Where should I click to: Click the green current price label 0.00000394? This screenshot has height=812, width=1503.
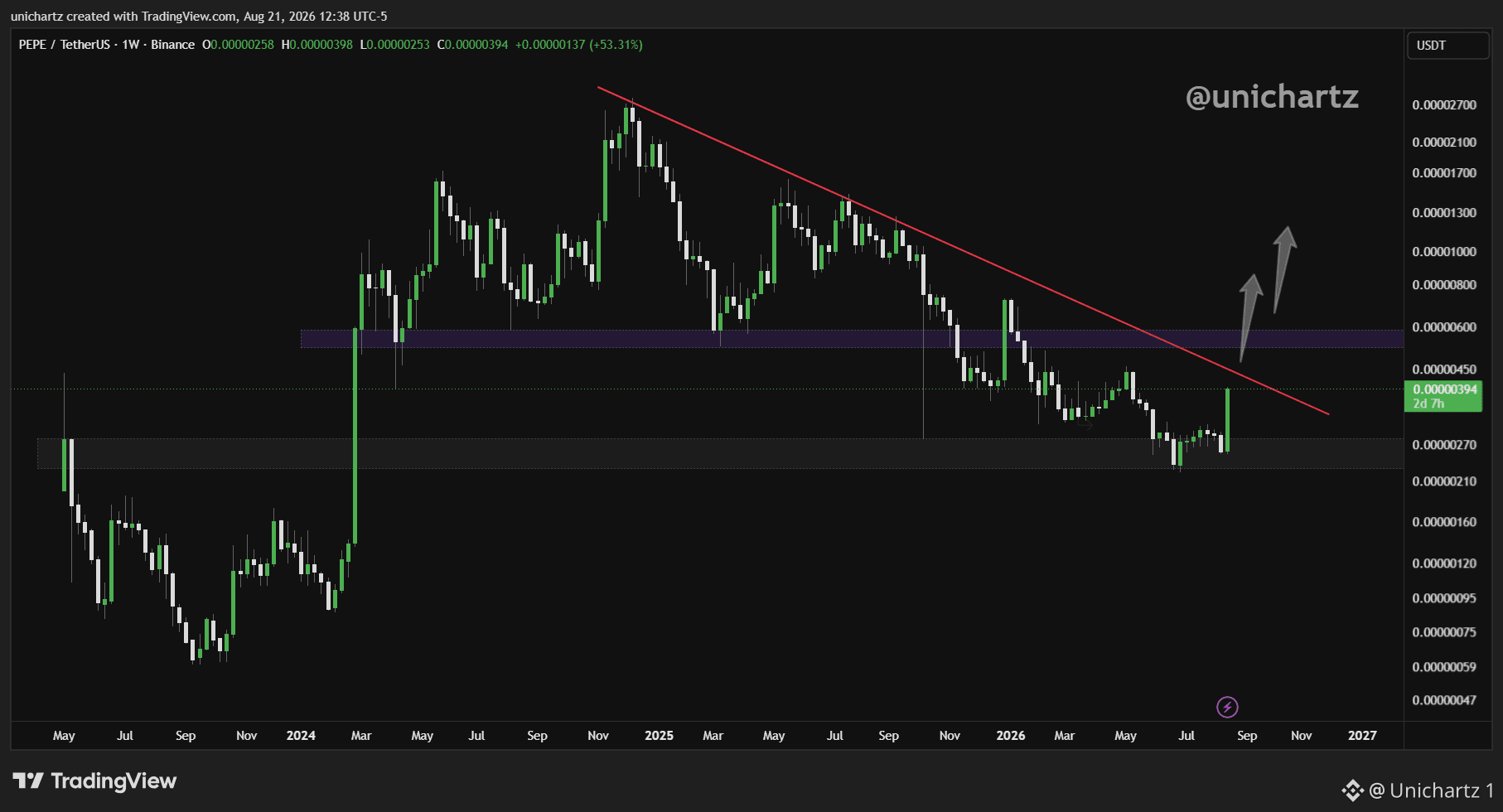pos(1443,396)
